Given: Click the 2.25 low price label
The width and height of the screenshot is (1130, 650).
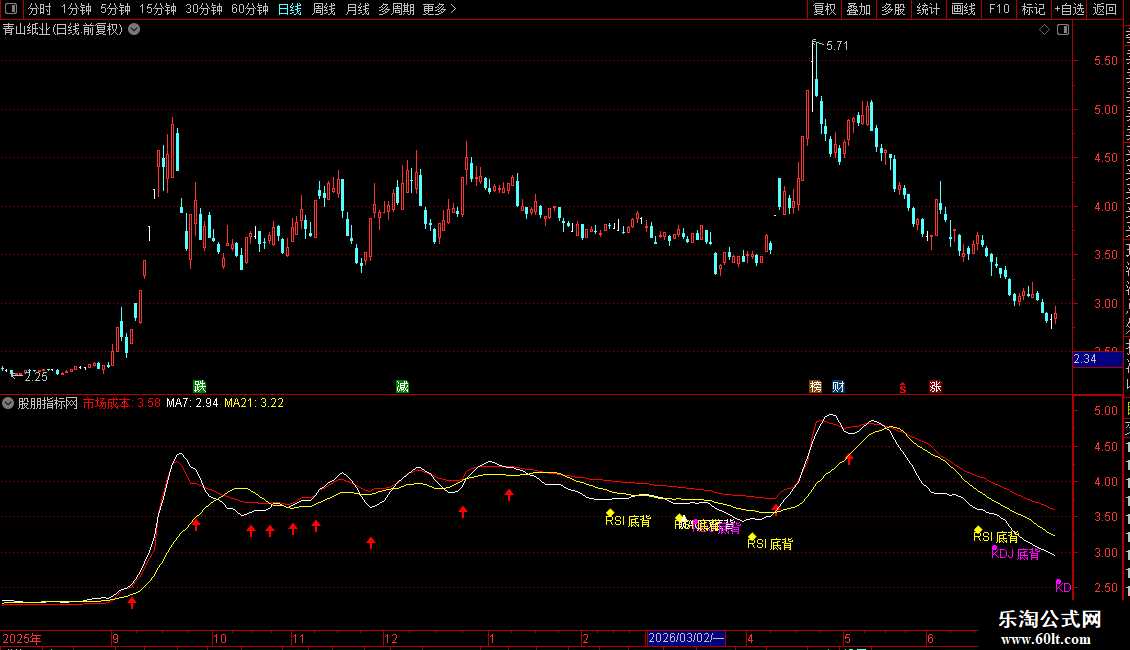Looking at the screenshot, I should (x=35, y=377).
